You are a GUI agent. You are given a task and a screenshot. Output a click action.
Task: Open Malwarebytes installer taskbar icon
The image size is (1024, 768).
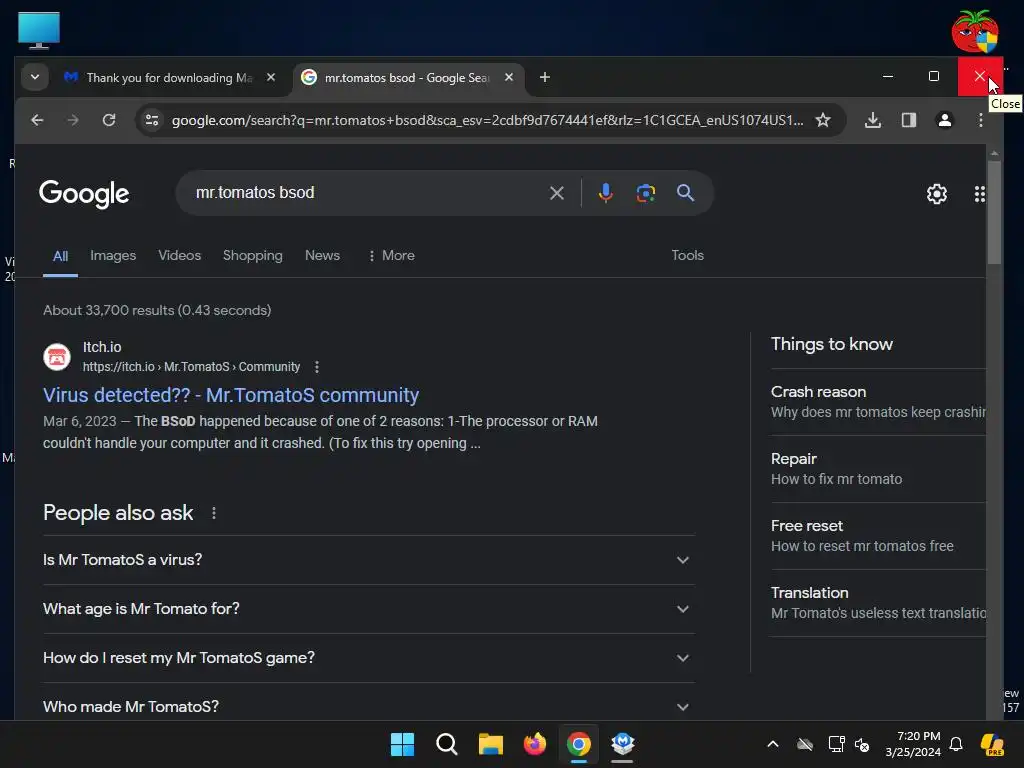(622, 744)
